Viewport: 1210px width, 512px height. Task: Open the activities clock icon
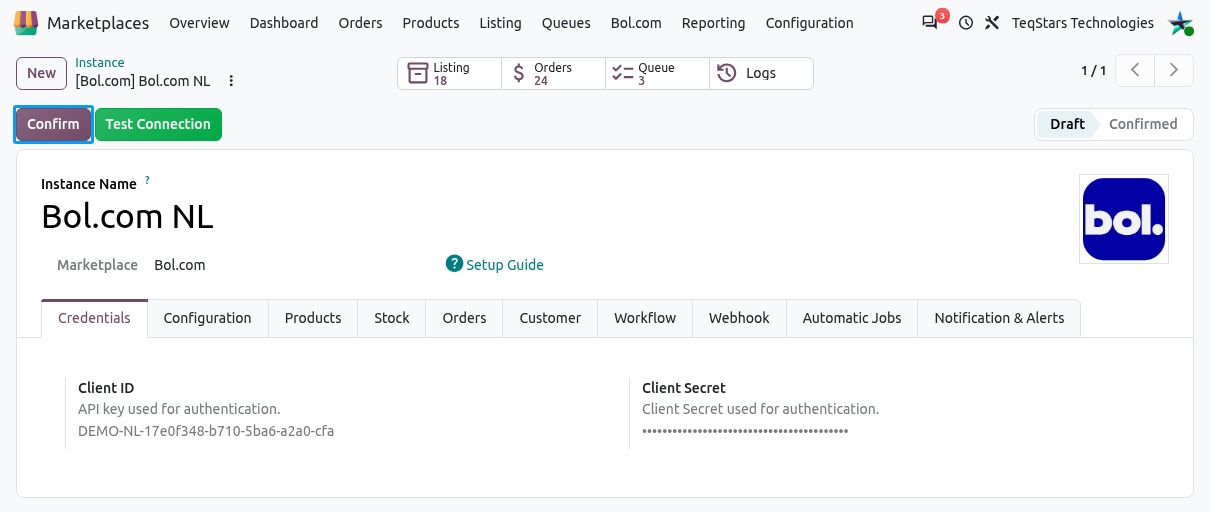[965, 22]
